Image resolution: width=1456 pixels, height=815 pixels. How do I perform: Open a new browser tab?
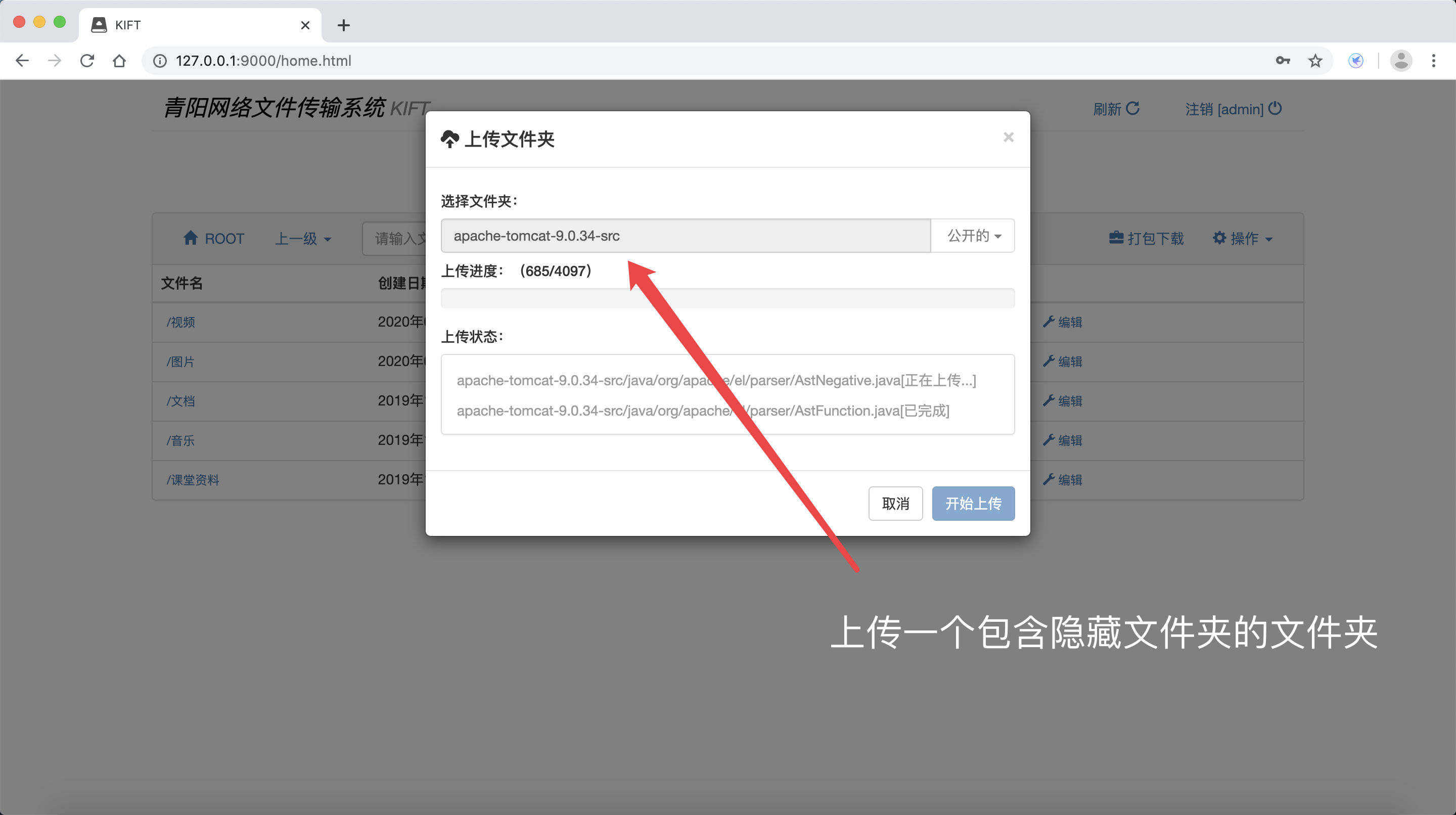[x=343, y=25]
